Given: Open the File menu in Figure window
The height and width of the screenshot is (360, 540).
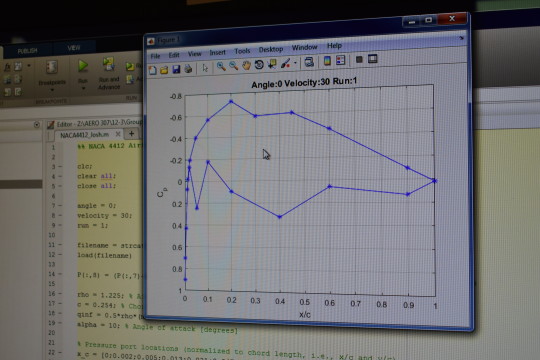Looking at the screenshot, I should coord(155,56).
